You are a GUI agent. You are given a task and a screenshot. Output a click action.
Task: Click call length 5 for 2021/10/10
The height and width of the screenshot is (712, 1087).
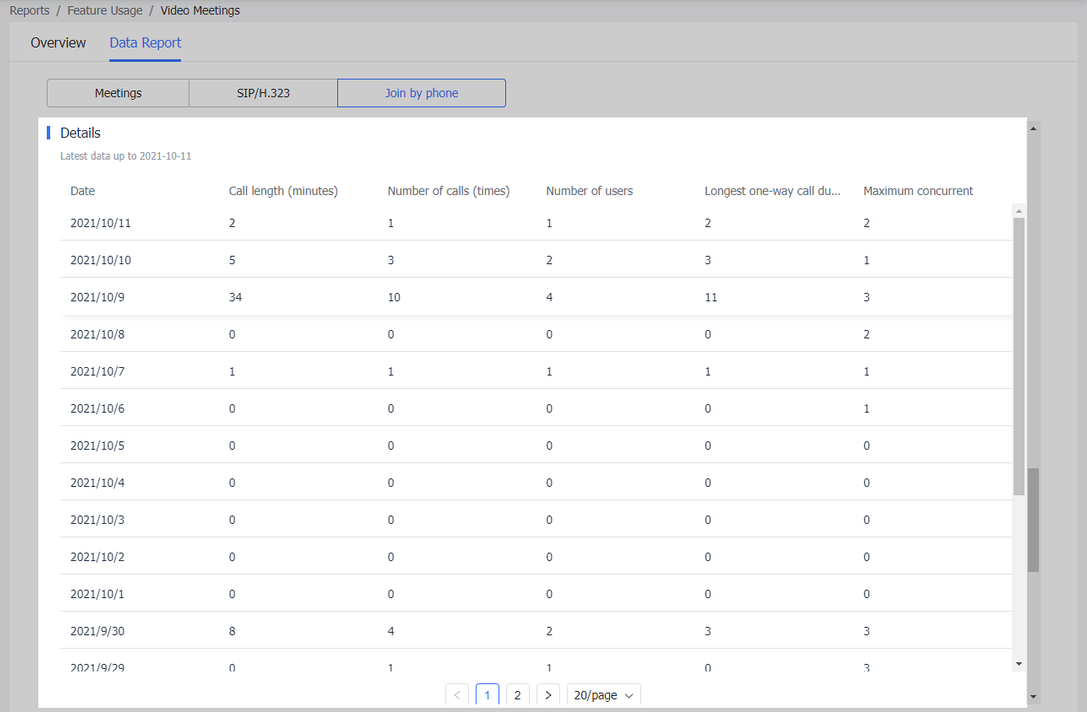tap(232, 260)
